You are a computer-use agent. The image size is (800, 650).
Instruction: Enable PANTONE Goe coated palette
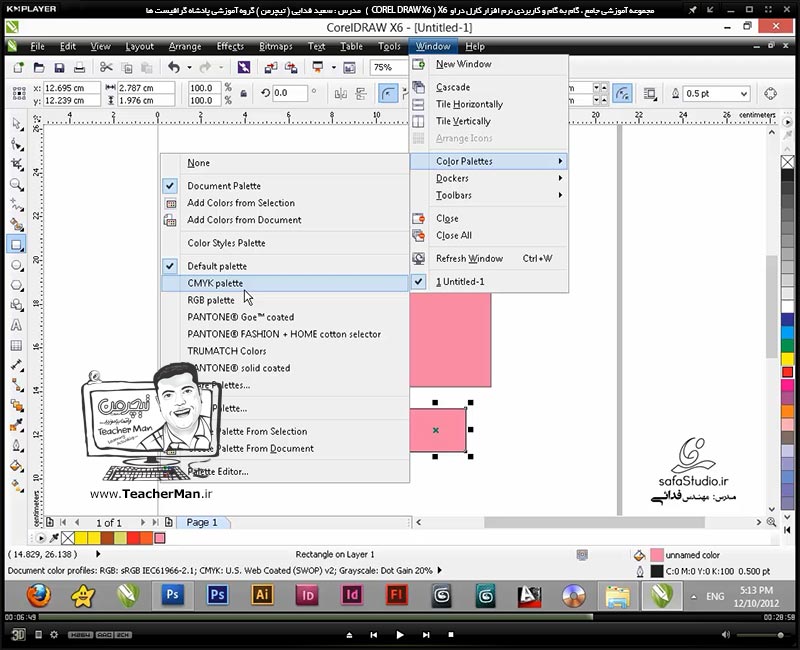click(285, 317)
